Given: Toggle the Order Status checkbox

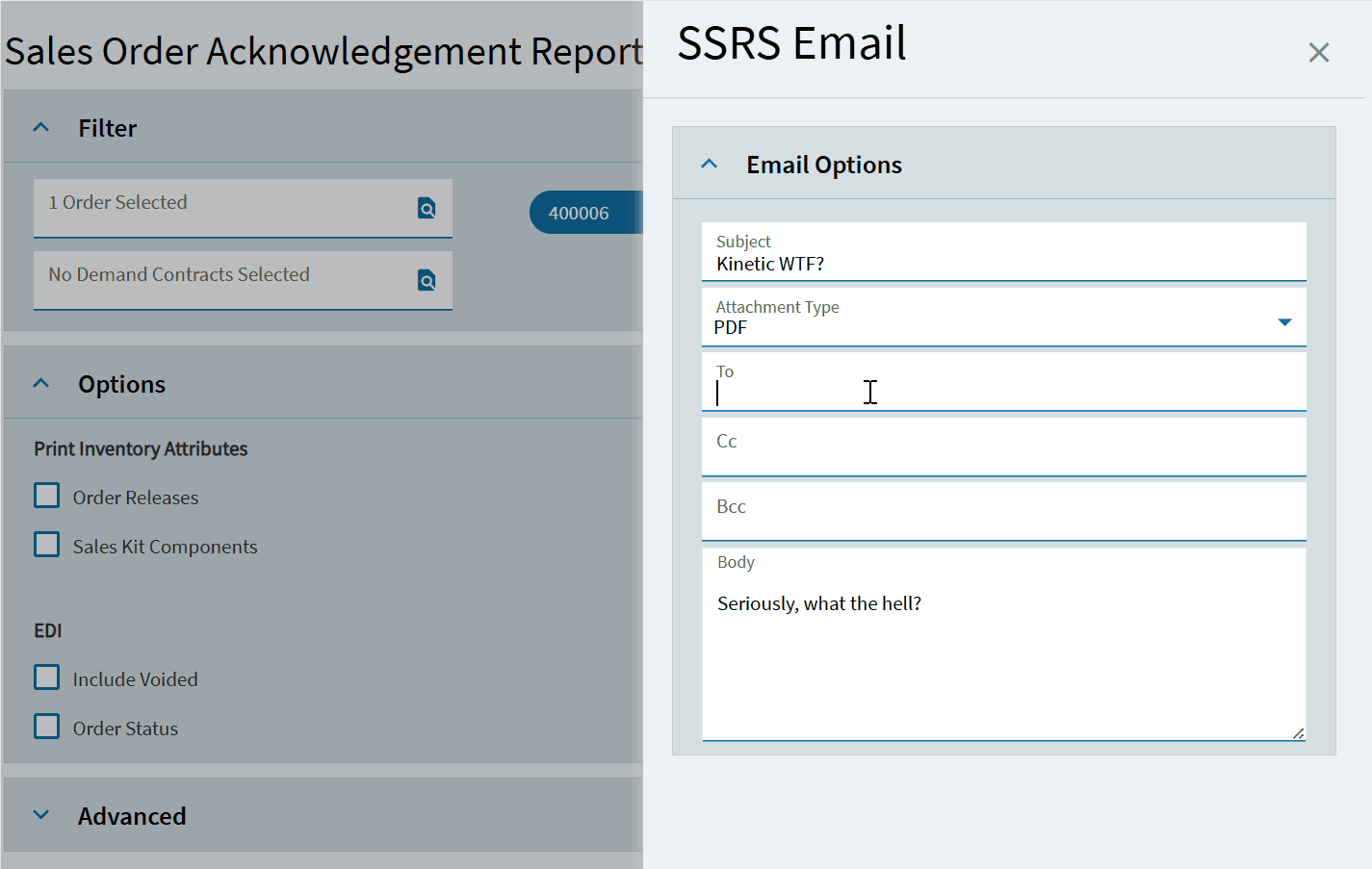Looking at the screenshot, I should point(46,727).
